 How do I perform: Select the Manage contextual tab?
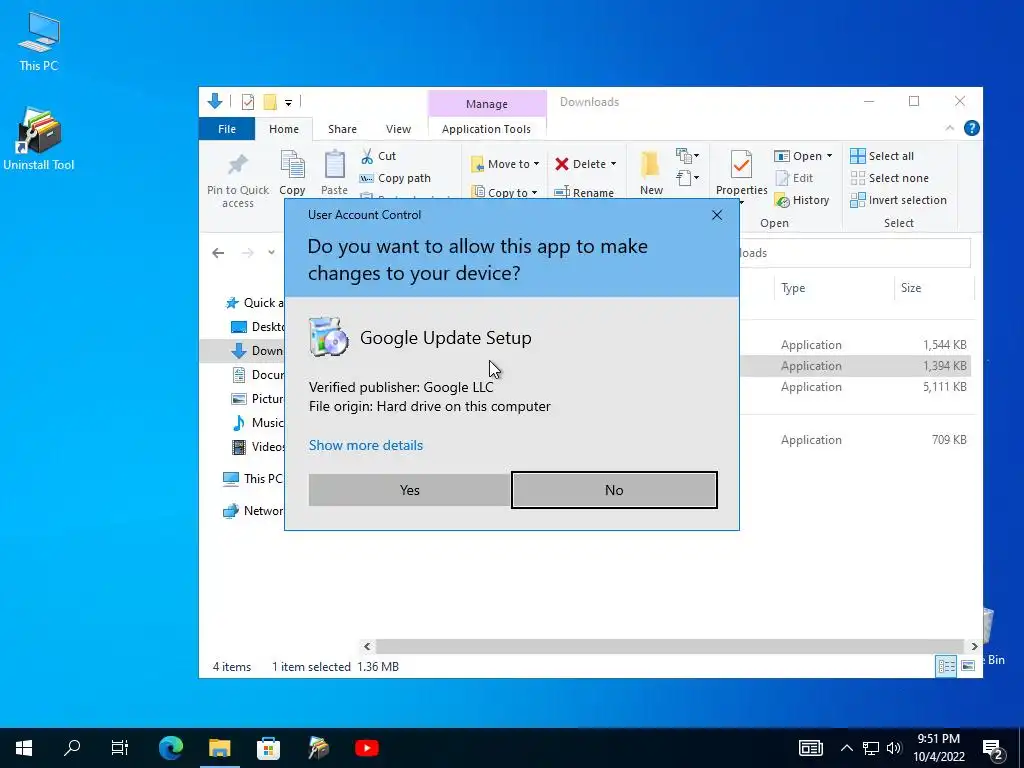[487, 104]
